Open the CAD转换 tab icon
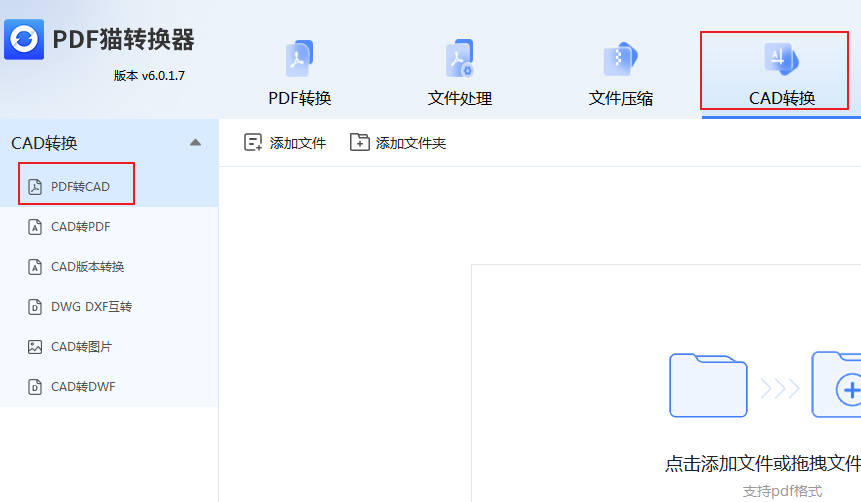861x502 pixels. click(781, 59)
